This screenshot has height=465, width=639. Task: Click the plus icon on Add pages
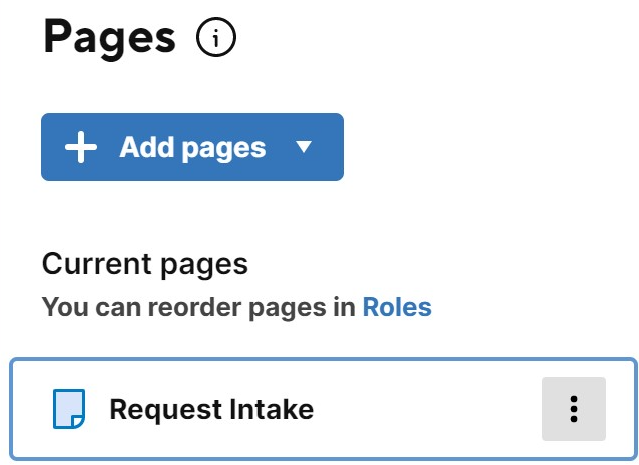pos(81,147)
